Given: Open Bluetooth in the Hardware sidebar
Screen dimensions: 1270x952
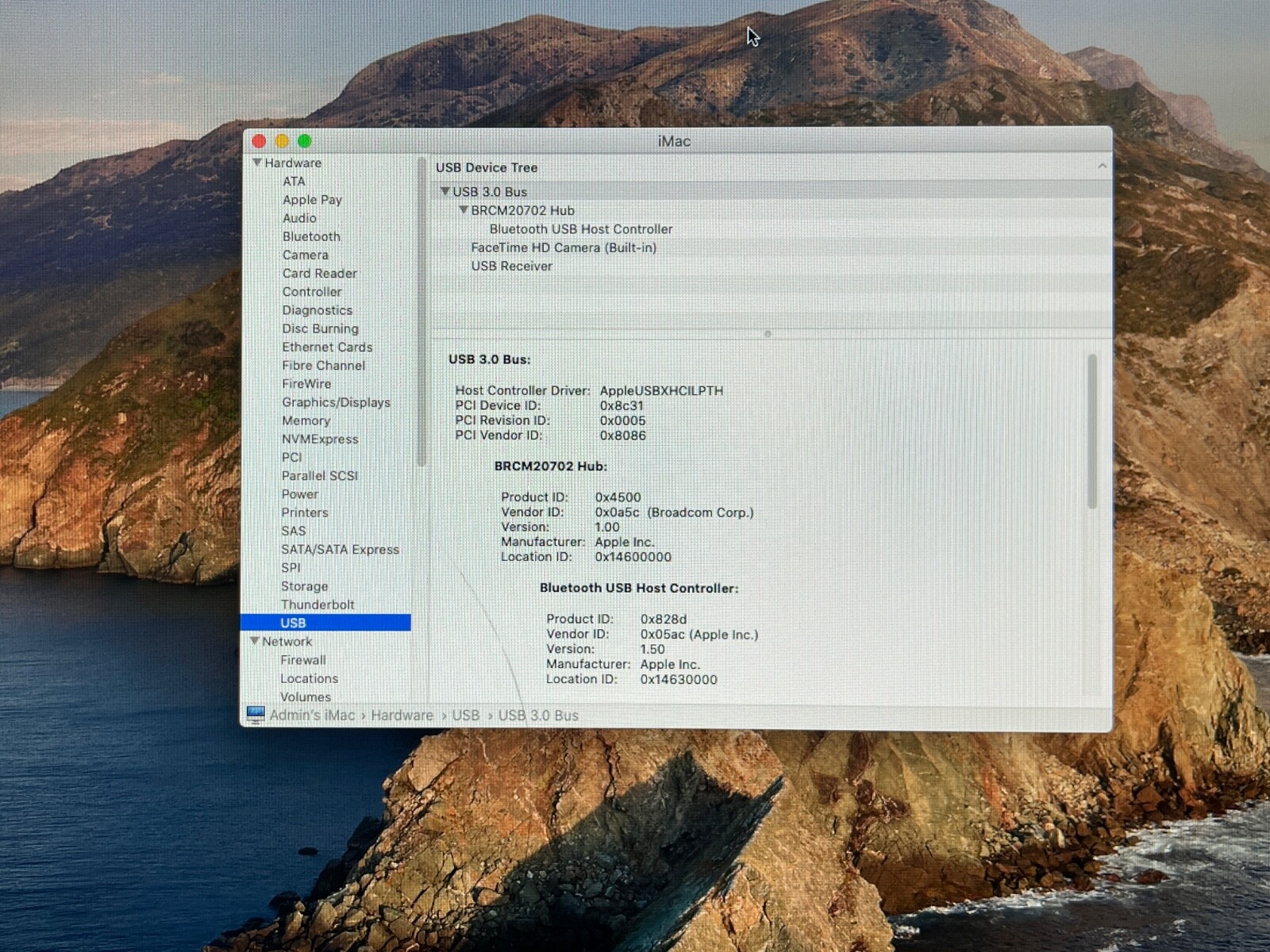Looking at the screenshot, I should pyautogui.click(x=311, y=236).
